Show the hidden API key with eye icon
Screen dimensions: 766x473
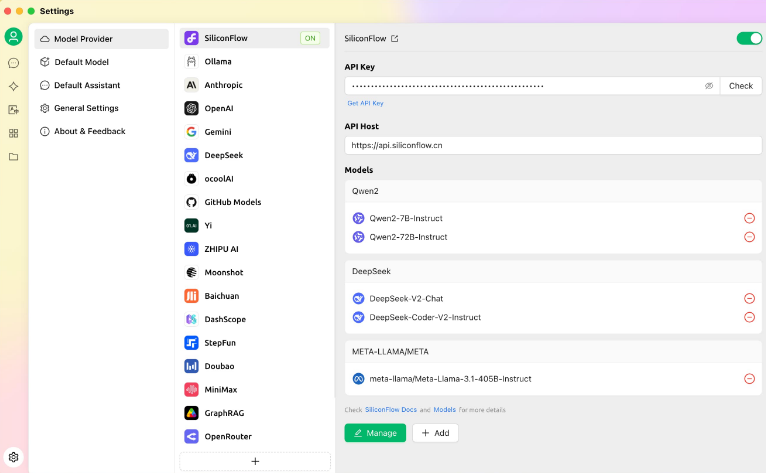[x=709, y=86]
